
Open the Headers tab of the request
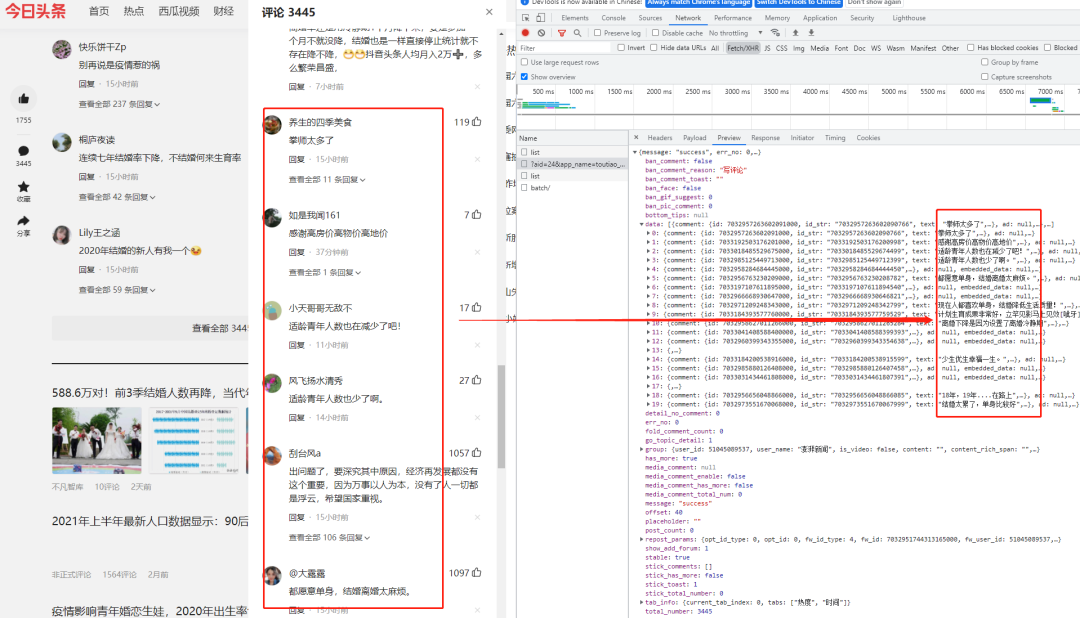pos(659,138)
